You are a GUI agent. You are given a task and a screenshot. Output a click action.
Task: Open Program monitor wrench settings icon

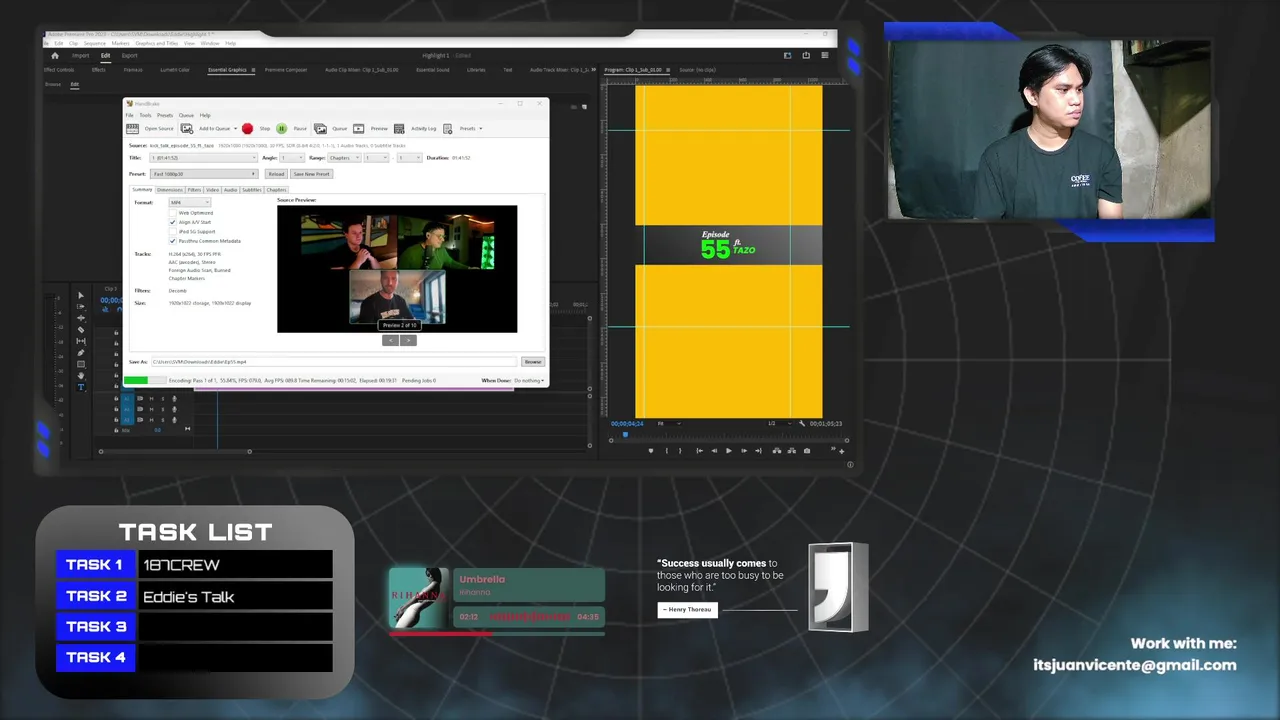click(x=802, y=423)
